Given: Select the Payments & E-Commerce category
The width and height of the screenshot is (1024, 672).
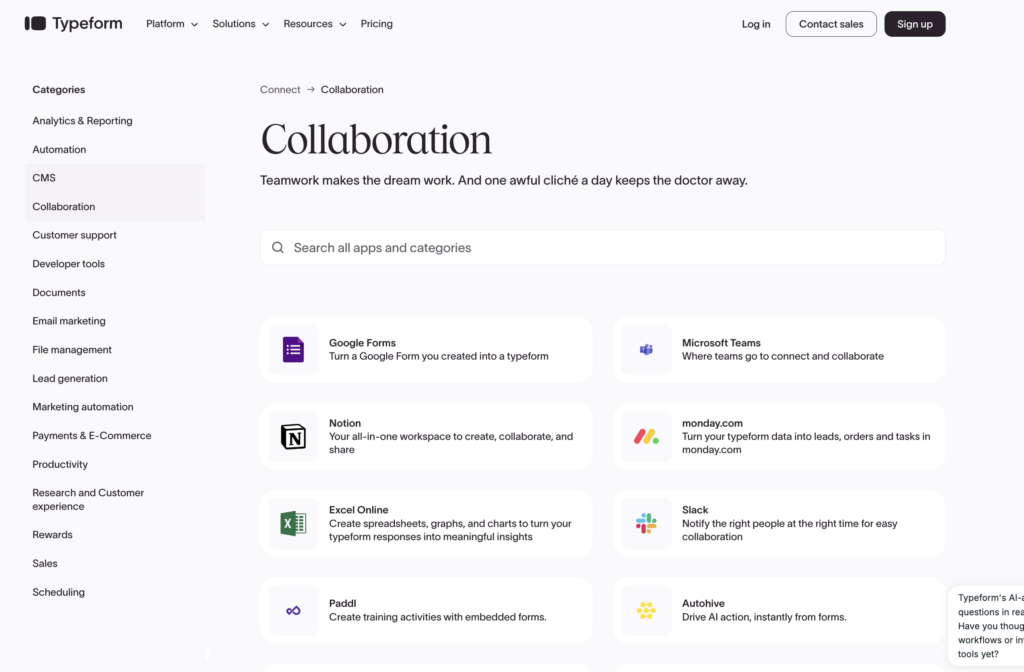Looking at the screenshot, I should (x=91, y=436).
